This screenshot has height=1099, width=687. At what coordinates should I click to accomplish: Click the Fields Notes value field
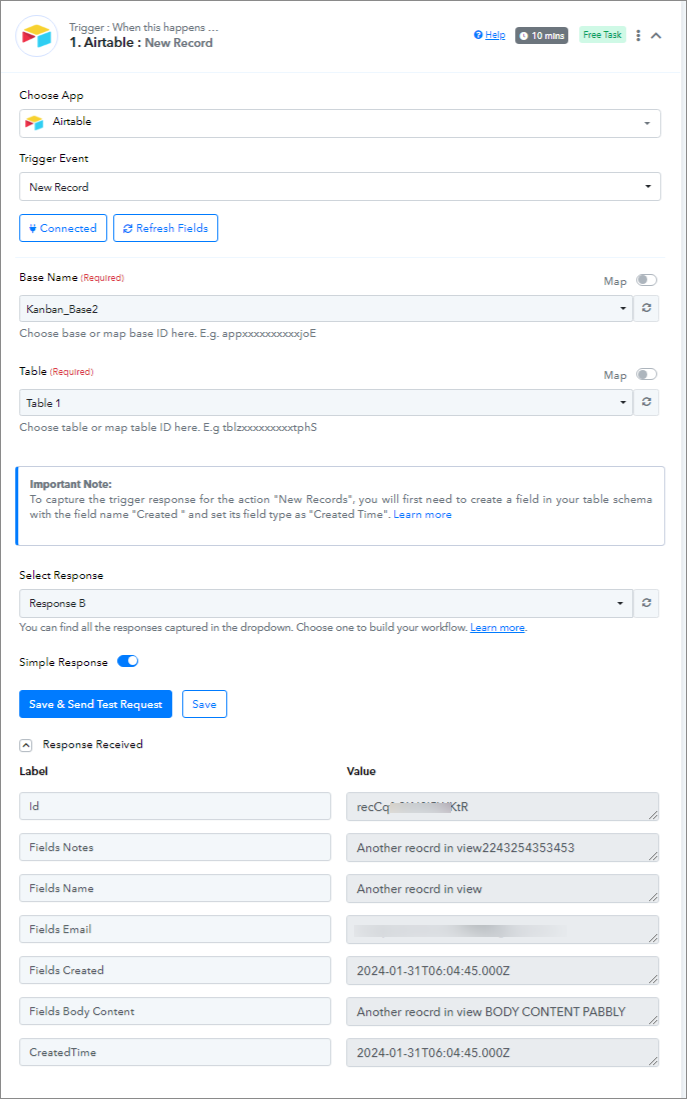tap(503, 847)
